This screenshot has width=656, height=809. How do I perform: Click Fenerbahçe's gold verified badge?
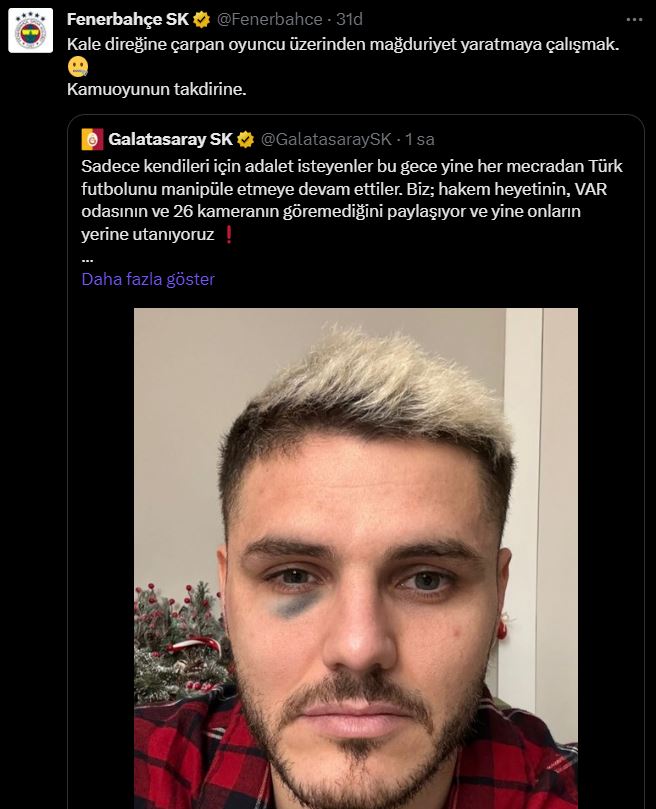coord(201,20)
